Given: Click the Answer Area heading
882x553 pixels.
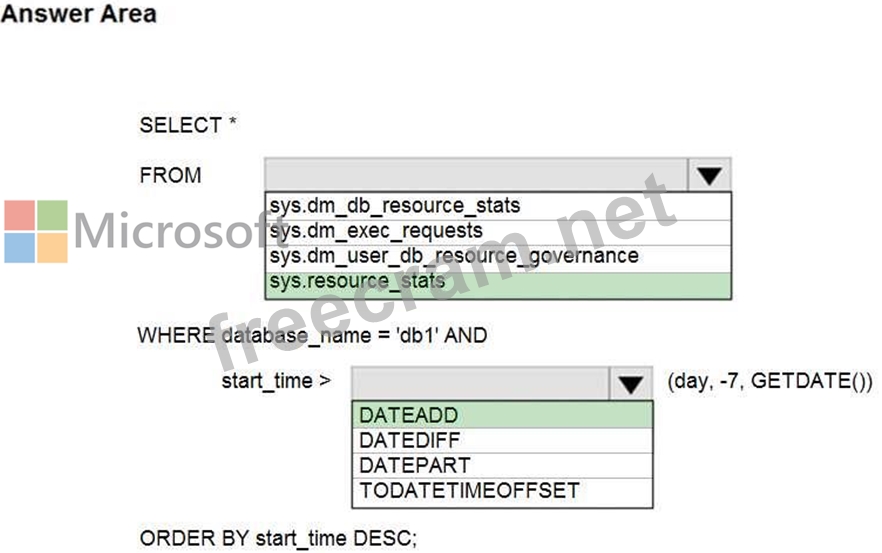Looking at the screenshot, I should click(x=80, y=15).
